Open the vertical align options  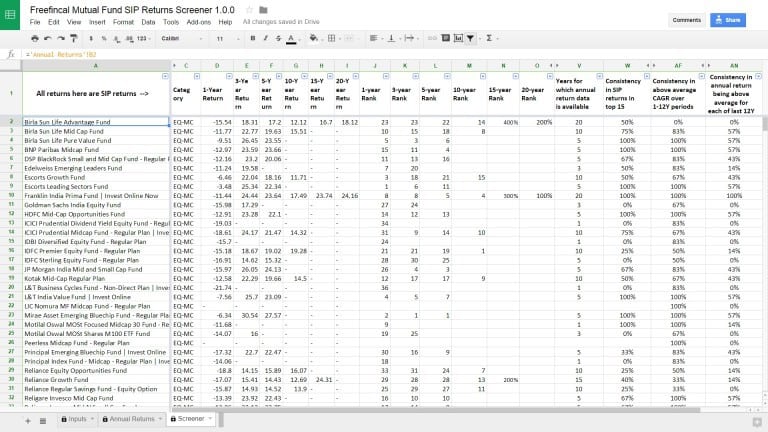point(392,38)
